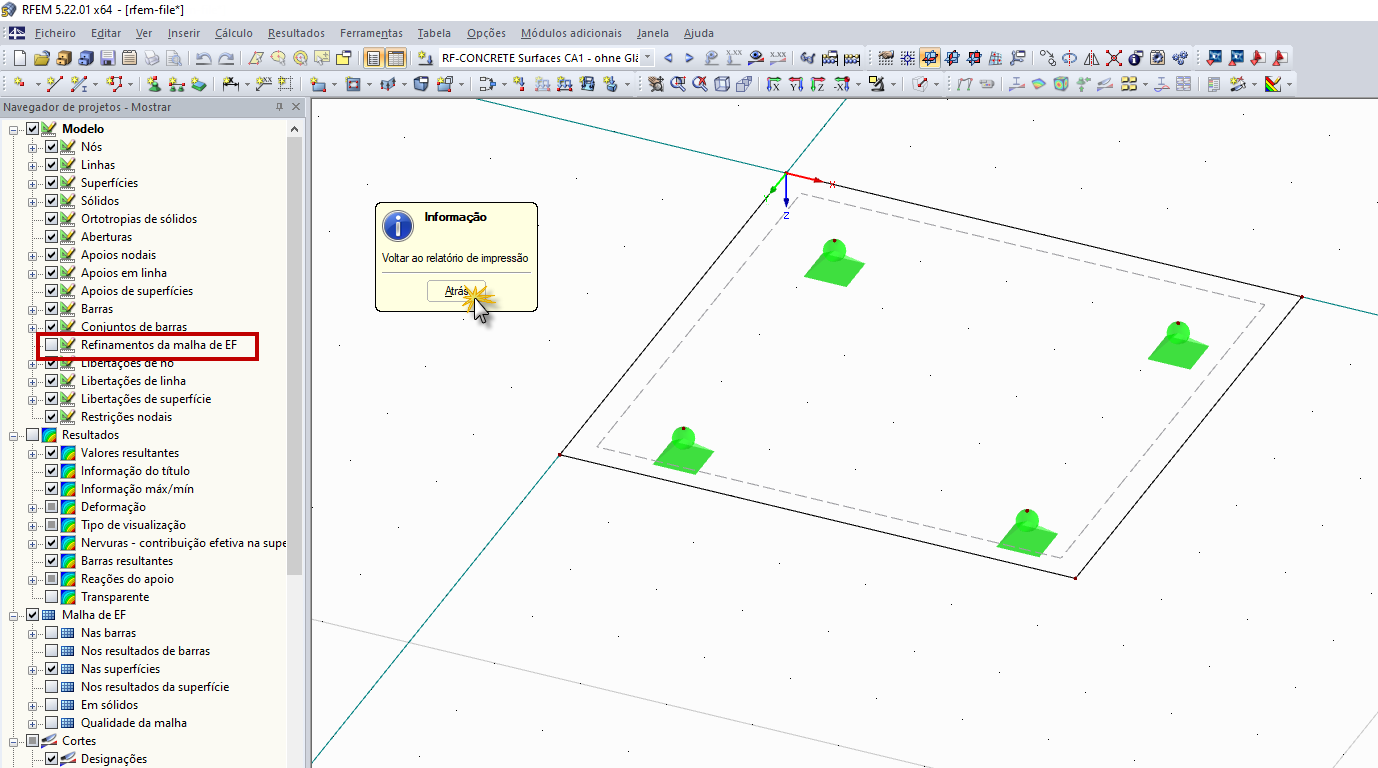Open file using the folder icon
This screenshot has height=768, width=1378.
pyautogui.click(x=42, y=58)
